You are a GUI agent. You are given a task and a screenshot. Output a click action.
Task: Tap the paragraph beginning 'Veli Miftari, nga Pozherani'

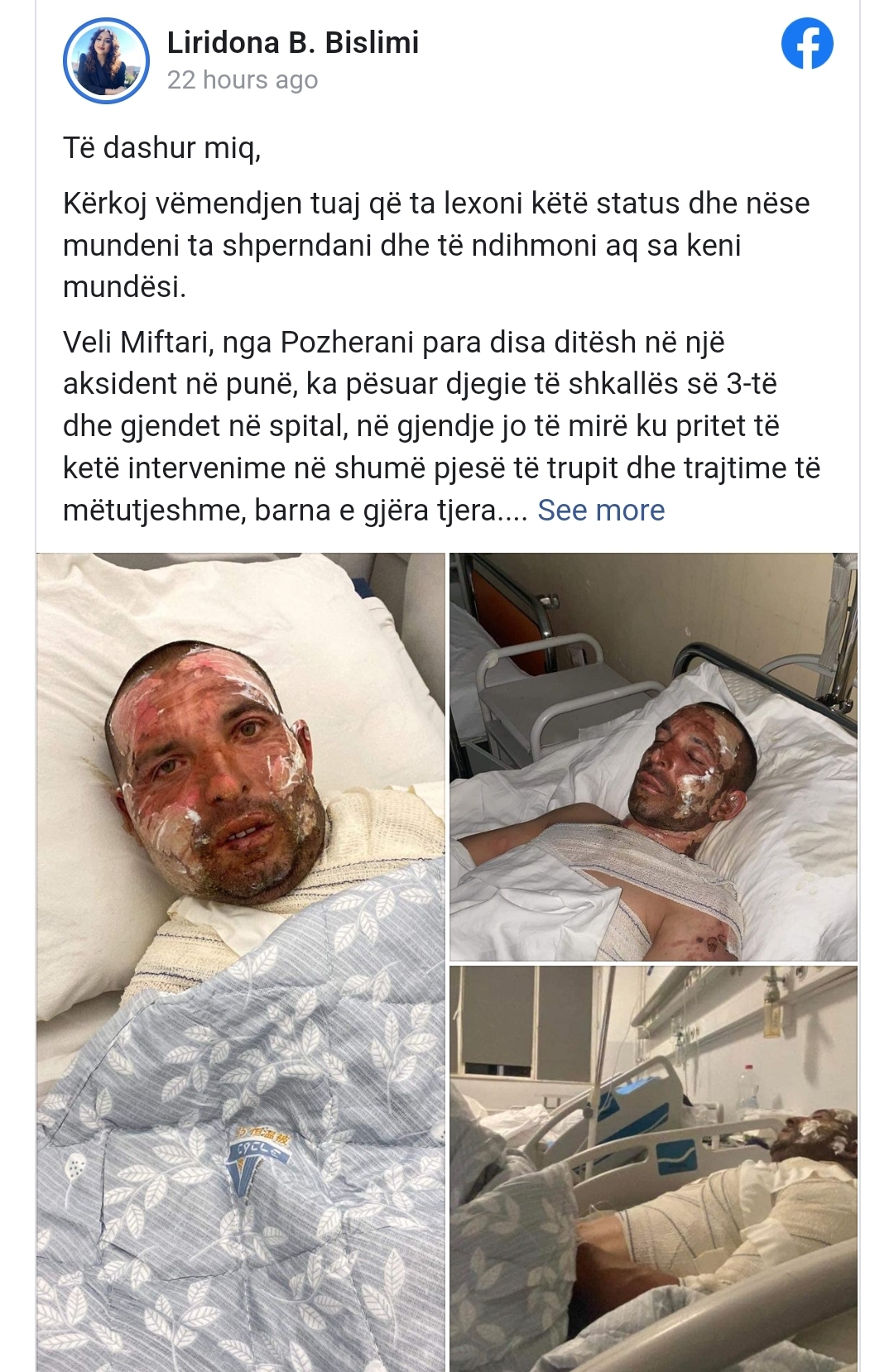[x=441, y=426]
